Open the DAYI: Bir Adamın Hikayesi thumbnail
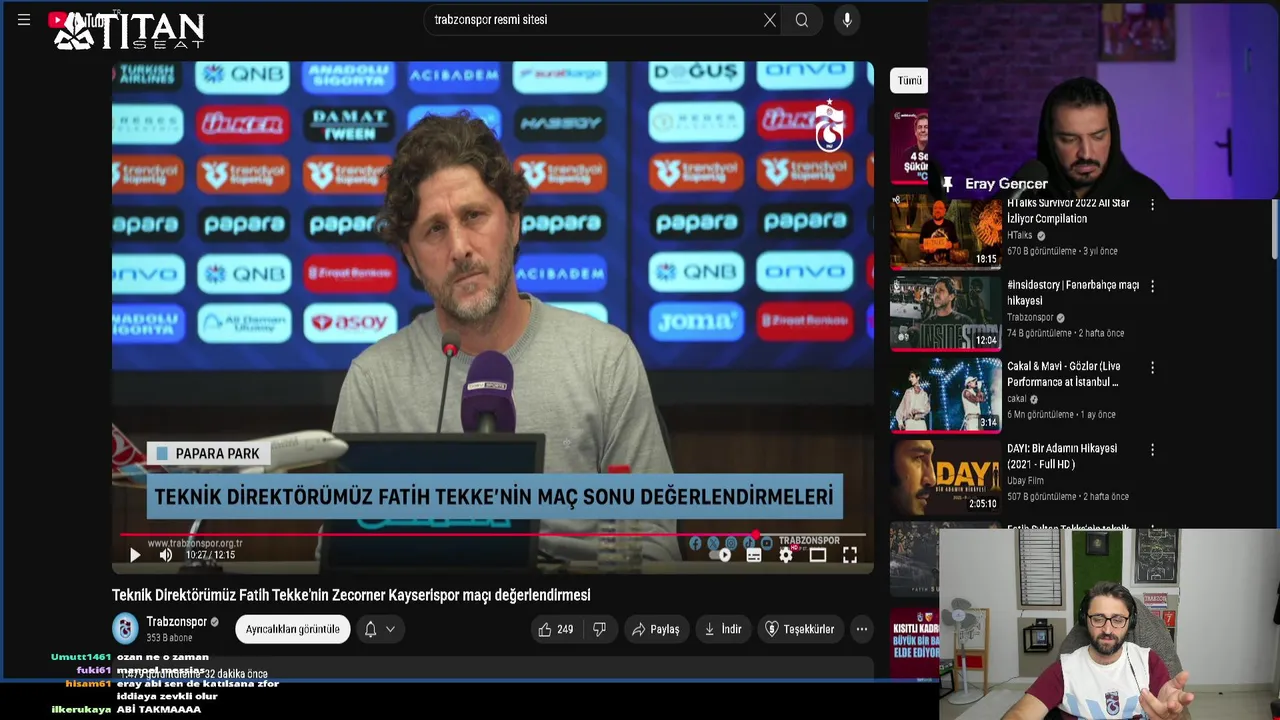The width and height of the screenshot is (1280, 720). [x=946, y=477]
